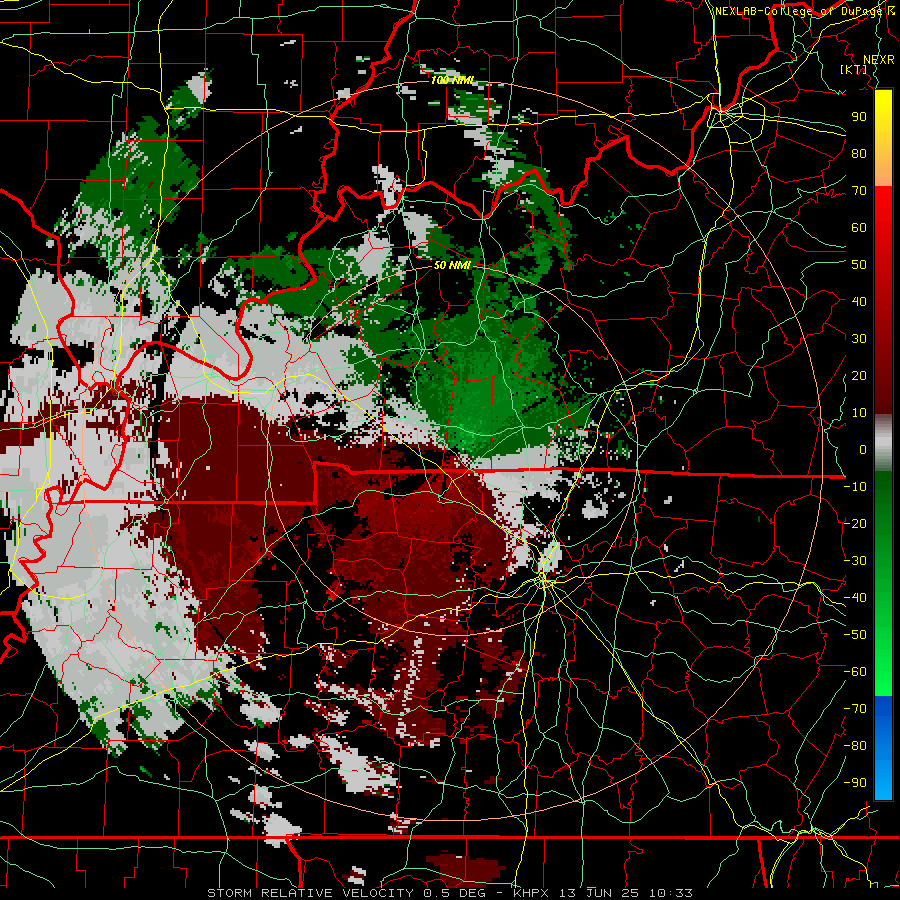
Task: Pick the blue segment of the color bar
Action: 883,748
